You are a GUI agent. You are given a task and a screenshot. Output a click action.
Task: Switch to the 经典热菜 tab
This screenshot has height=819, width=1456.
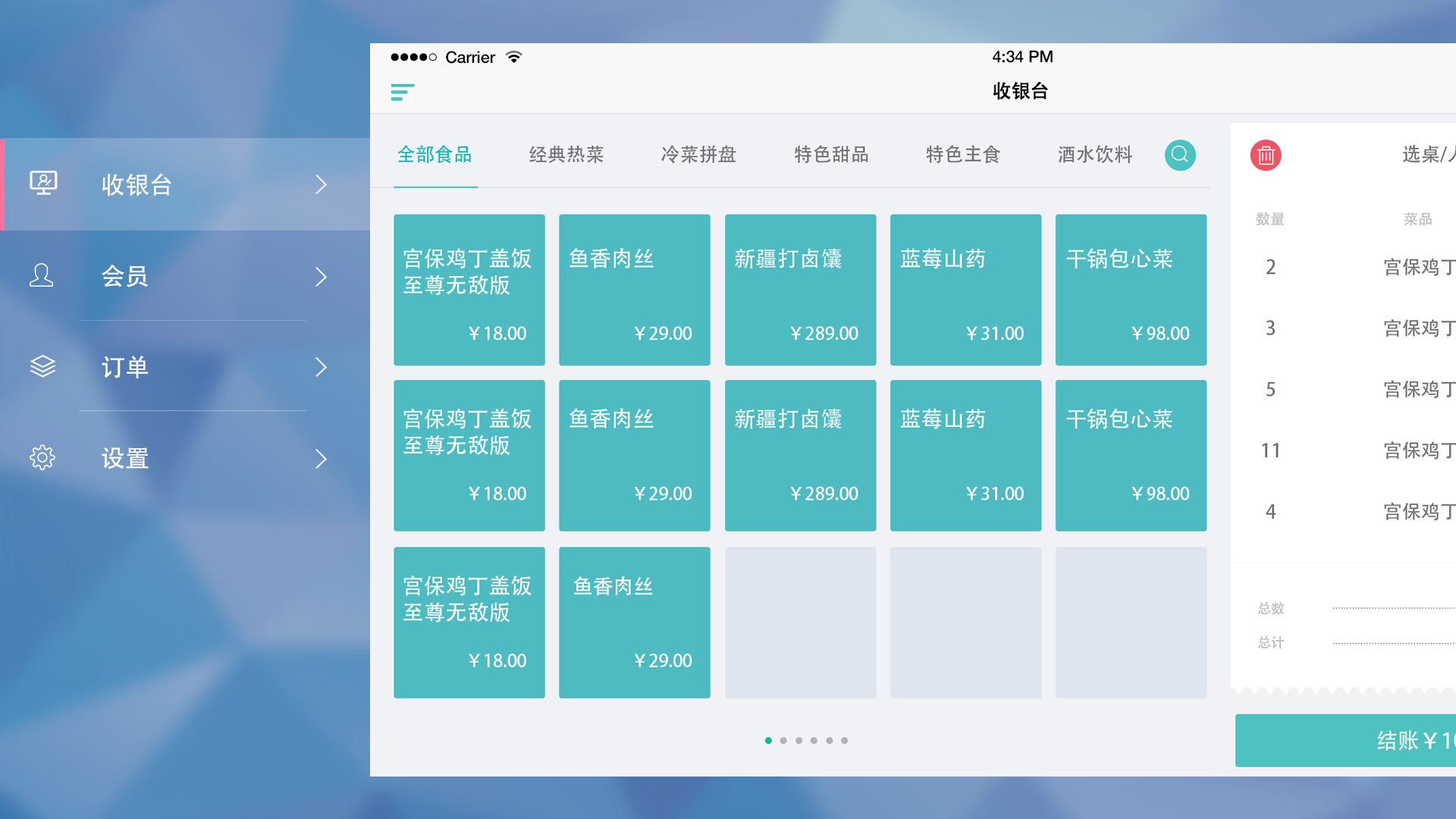[566, 155]
